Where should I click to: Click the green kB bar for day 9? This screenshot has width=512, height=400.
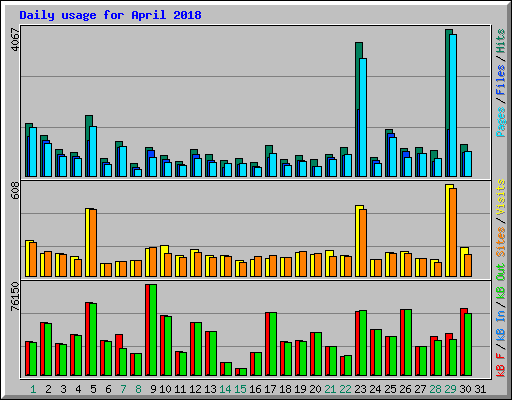[x=153, y=330]
